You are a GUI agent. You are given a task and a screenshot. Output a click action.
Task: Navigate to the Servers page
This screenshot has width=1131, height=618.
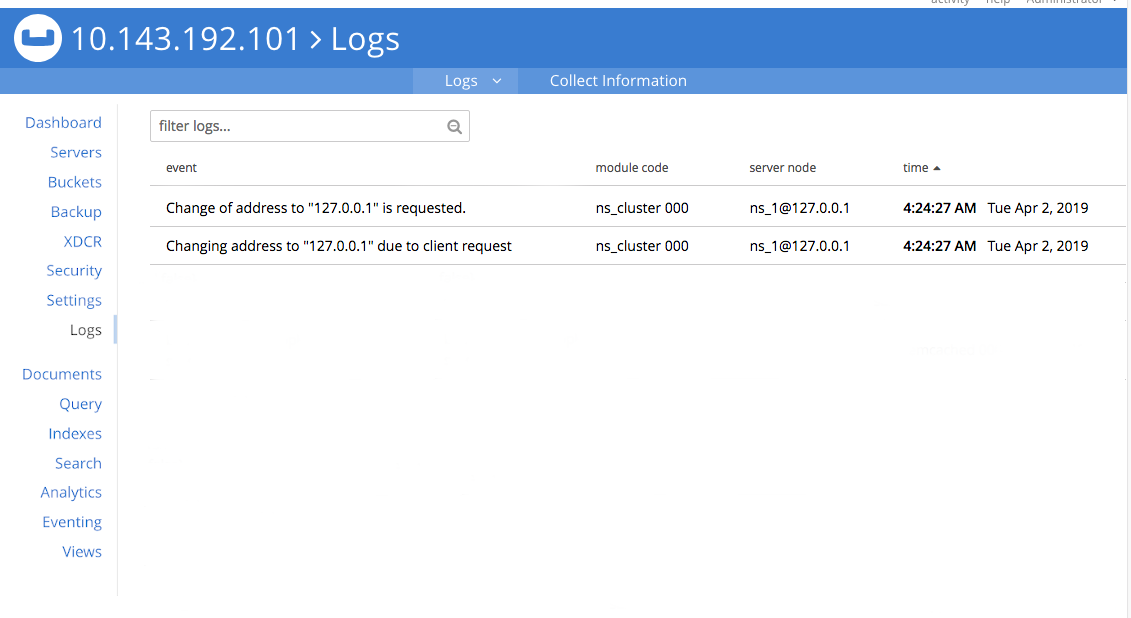pos(76,152)
